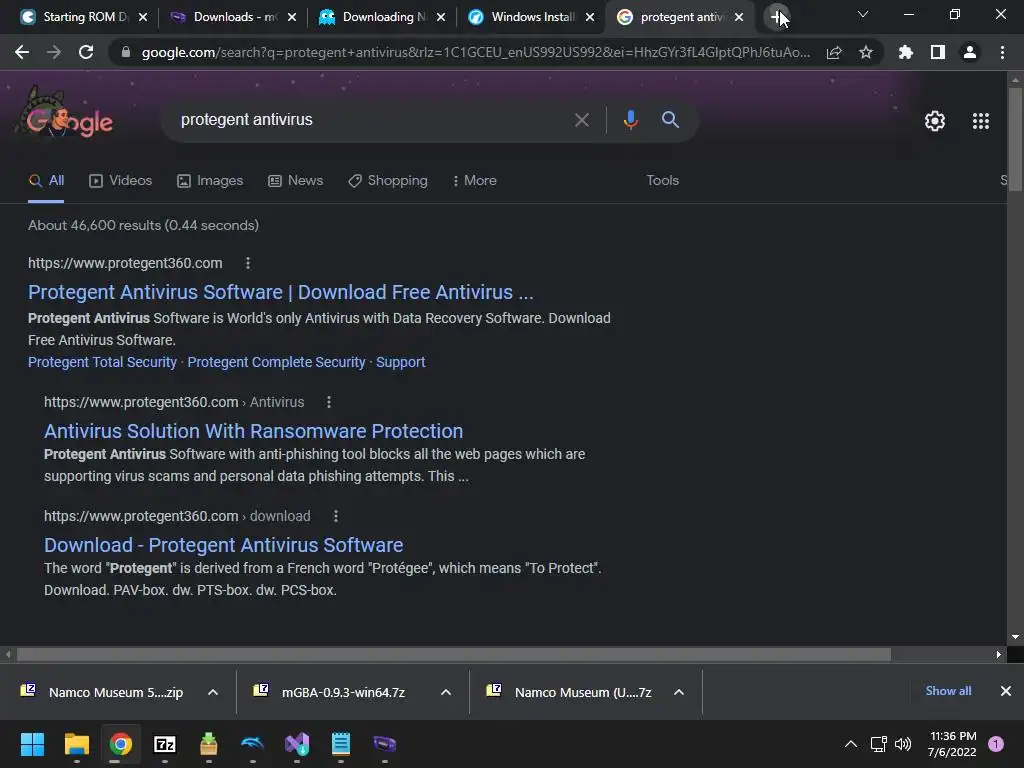Viewport: 1024px width, 768px height.
Task: Select the All results filter
Action: coord(46,181)
